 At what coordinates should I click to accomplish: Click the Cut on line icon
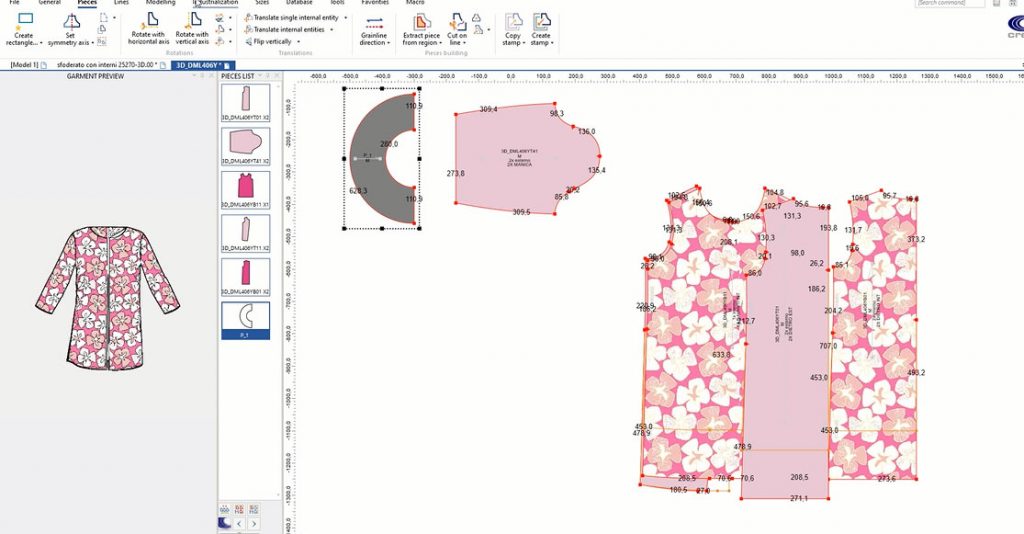click(x=457, y=22)
